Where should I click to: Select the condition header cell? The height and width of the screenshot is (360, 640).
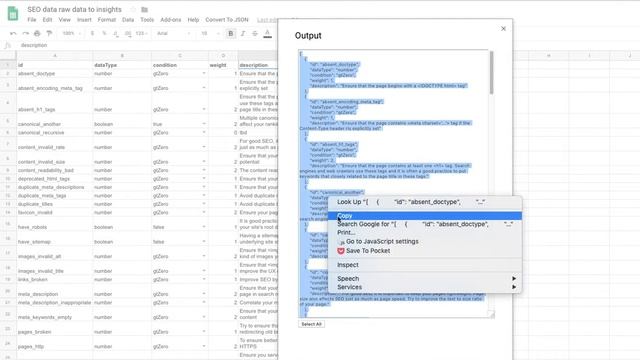[x=180, y=65]
